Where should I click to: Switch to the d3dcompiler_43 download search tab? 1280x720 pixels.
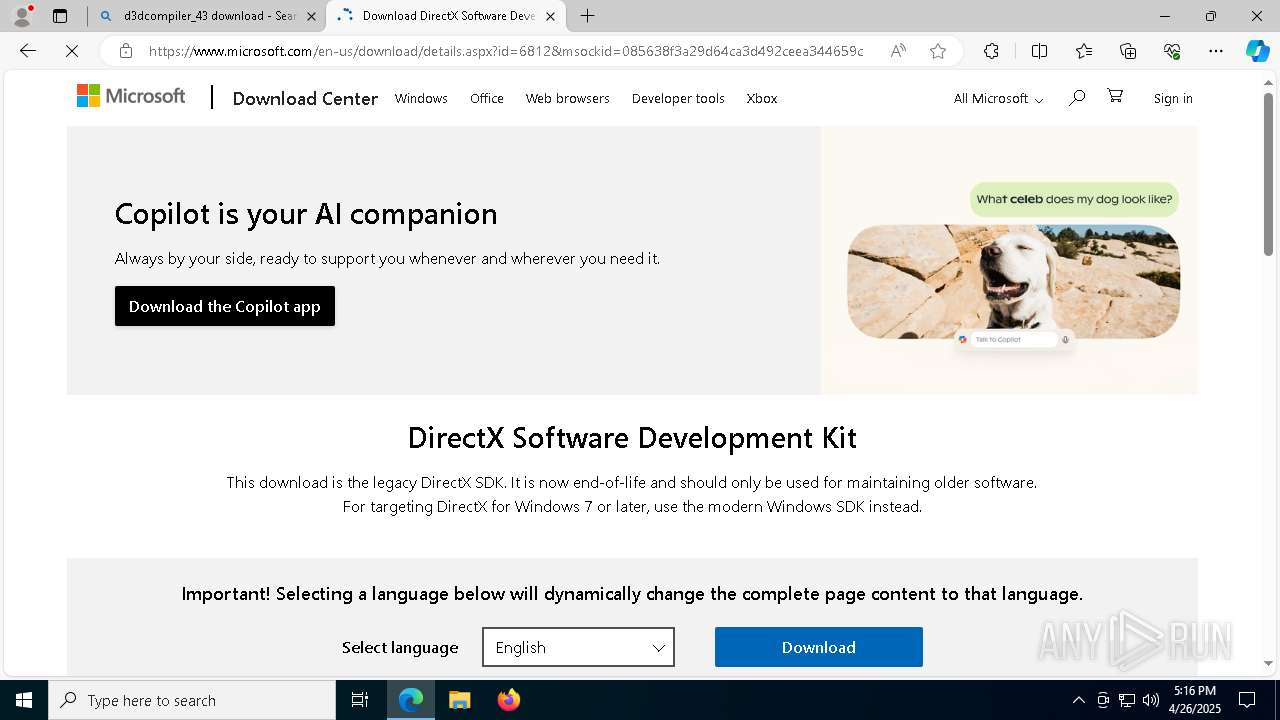point(208,16)
